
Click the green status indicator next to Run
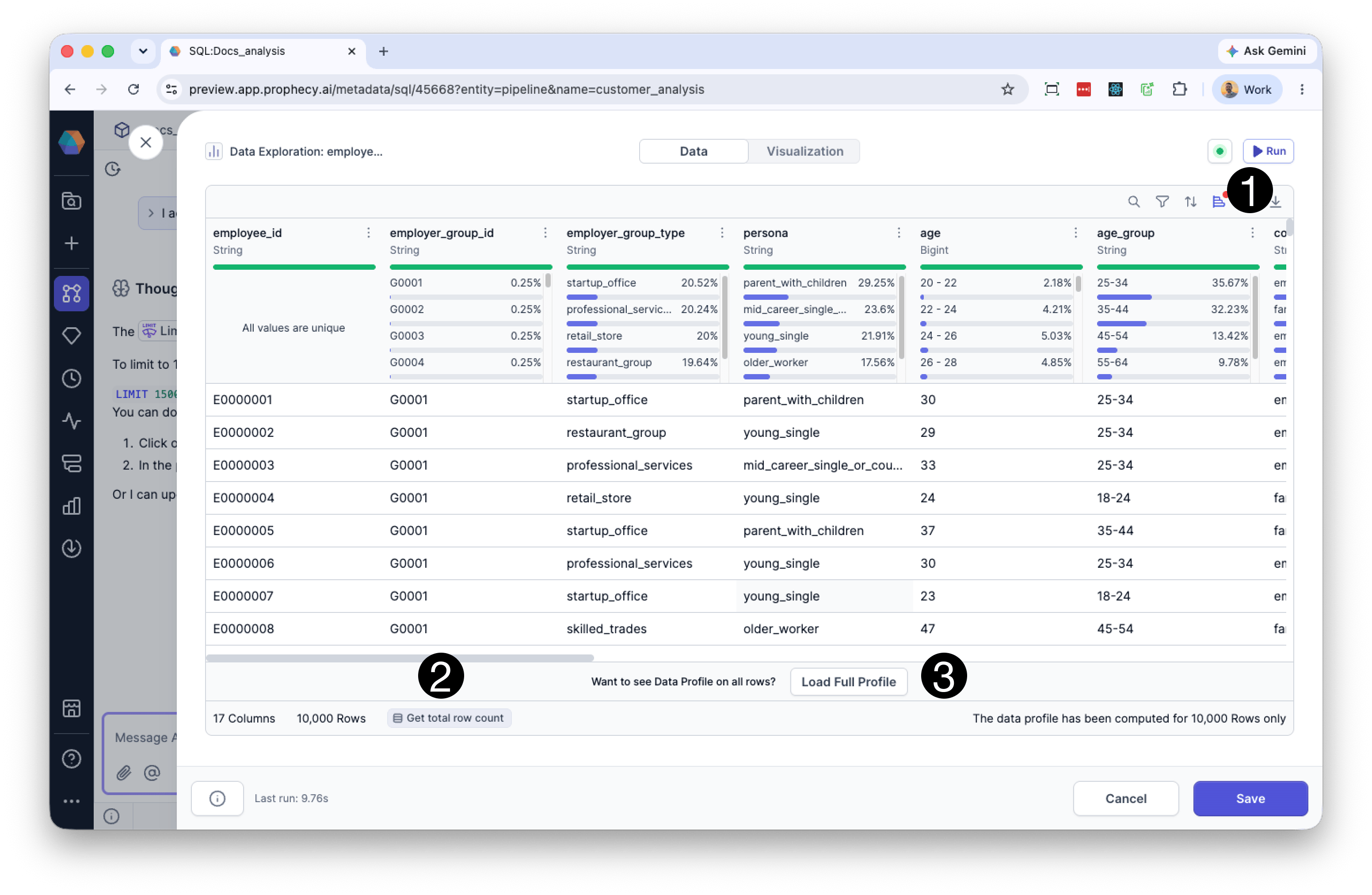(1219, 151)
